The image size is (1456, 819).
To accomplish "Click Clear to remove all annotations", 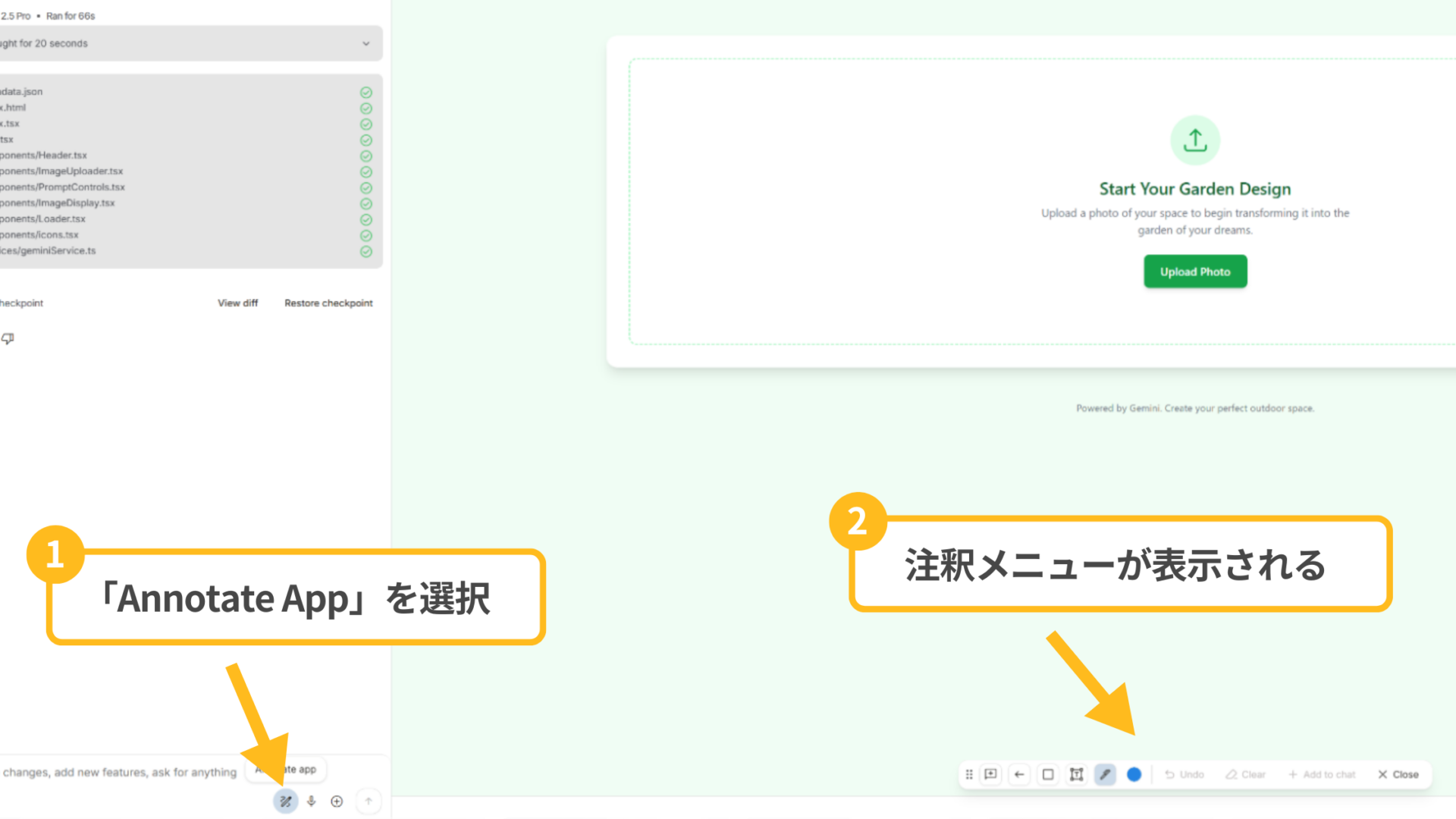I will coord(1245,774).
